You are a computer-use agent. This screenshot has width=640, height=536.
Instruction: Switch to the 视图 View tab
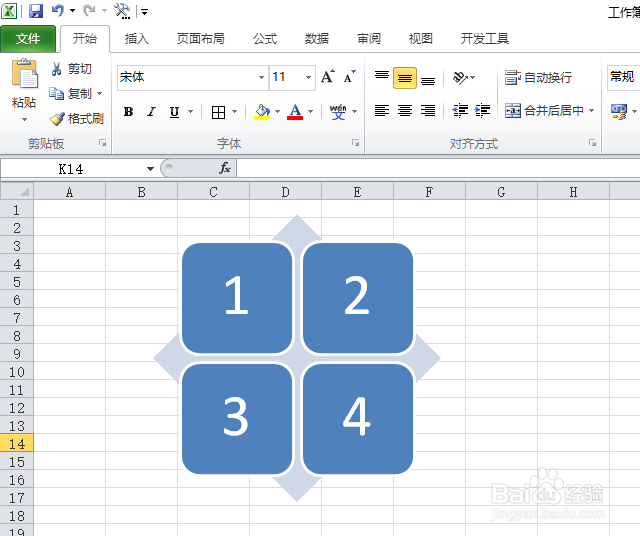pyautogui.click(x=420, y=39)
